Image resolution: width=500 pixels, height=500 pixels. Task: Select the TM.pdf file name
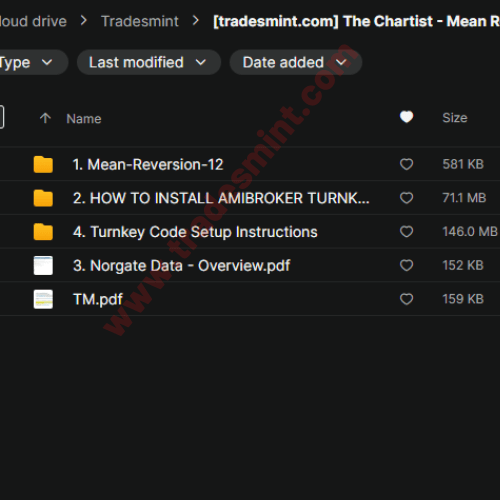pyautogui.click(x=98, y=299)
